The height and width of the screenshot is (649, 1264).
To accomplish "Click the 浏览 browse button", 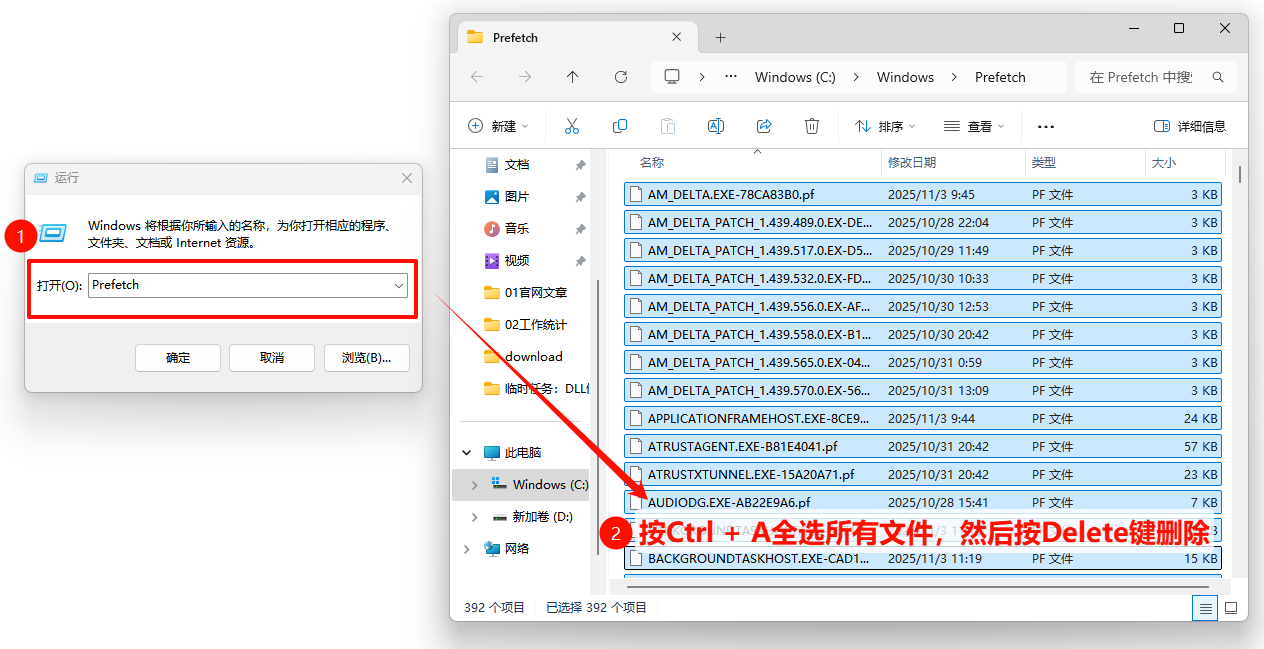I will click(366, 358).
